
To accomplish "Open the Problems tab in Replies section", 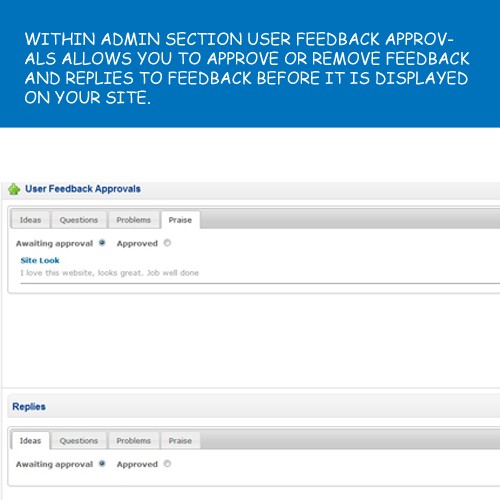I will (x=134, y=441).
